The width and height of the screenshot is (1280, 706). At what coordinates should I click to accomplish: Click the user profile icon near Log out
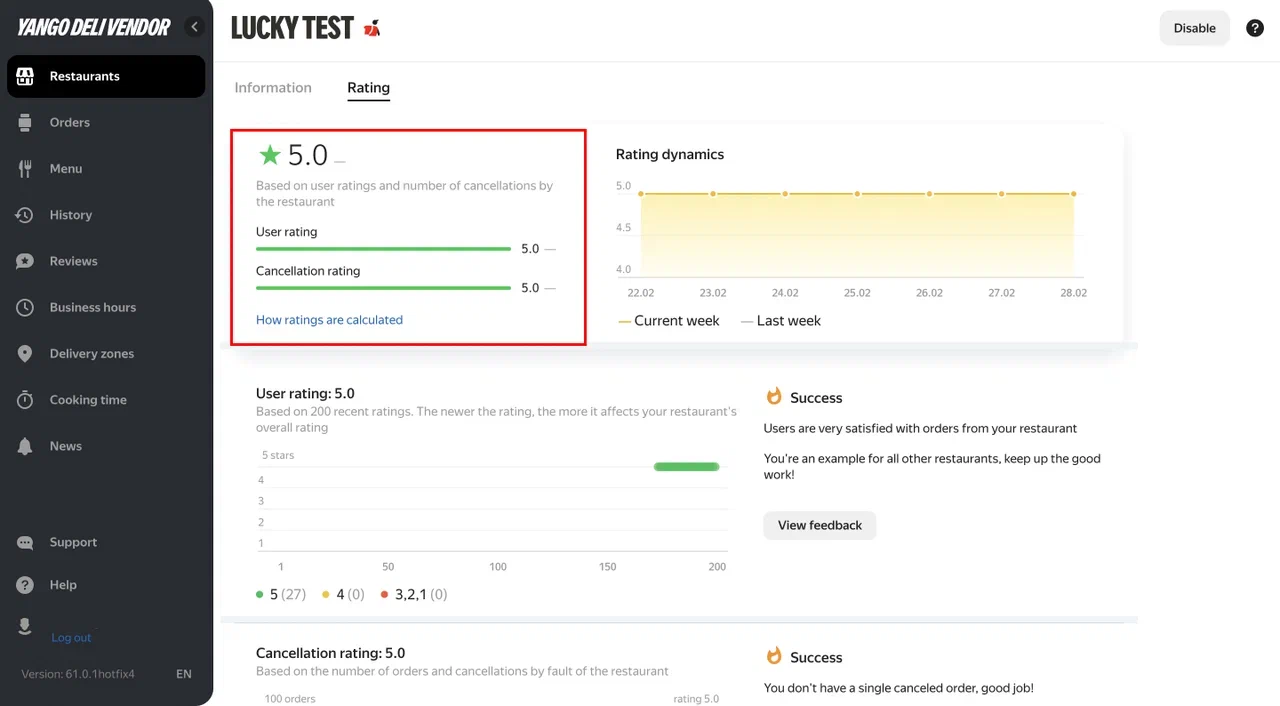pos(26,626)
